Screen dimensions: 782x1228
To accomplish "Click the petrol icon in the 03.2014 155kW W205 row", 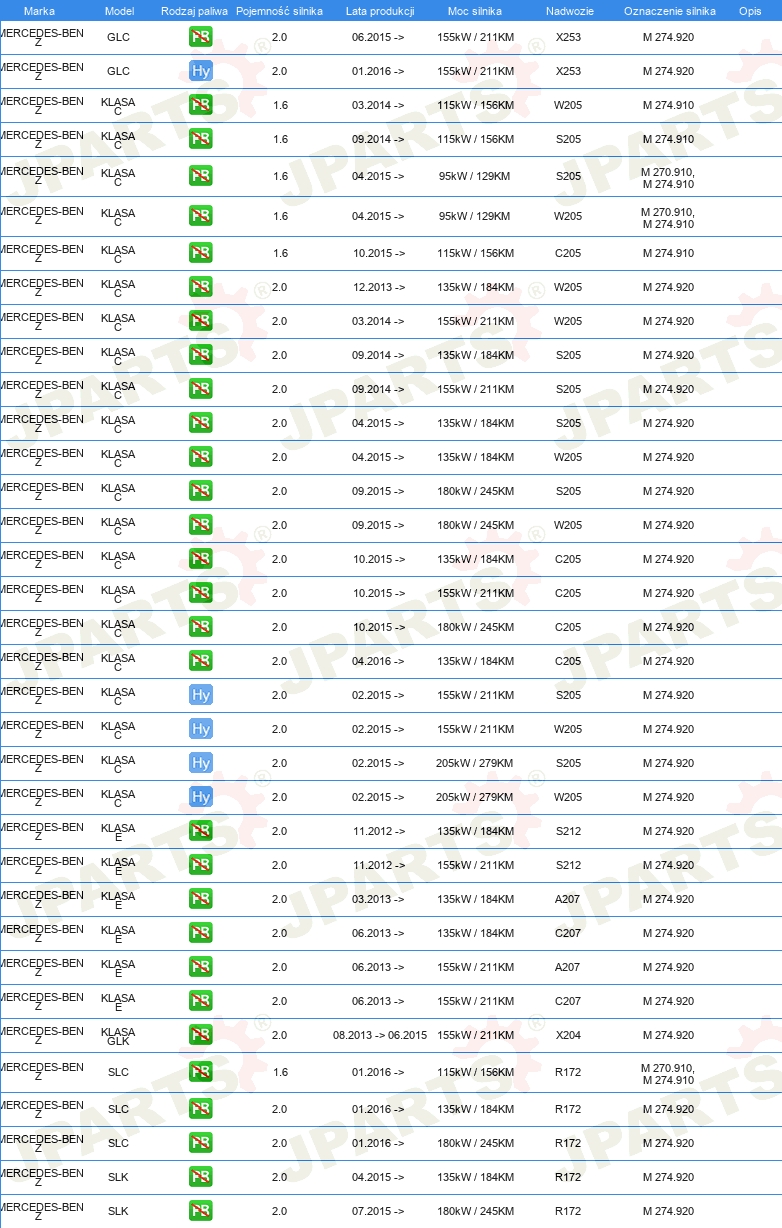I will [x=200, y=322].
